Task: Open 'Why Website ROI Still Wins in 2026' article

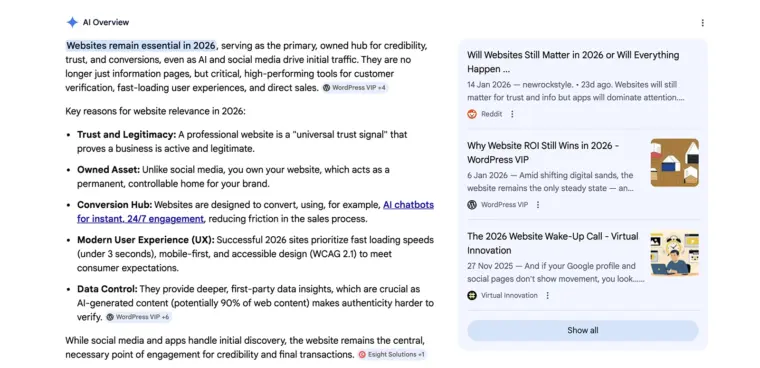Action: coord(543,153)
